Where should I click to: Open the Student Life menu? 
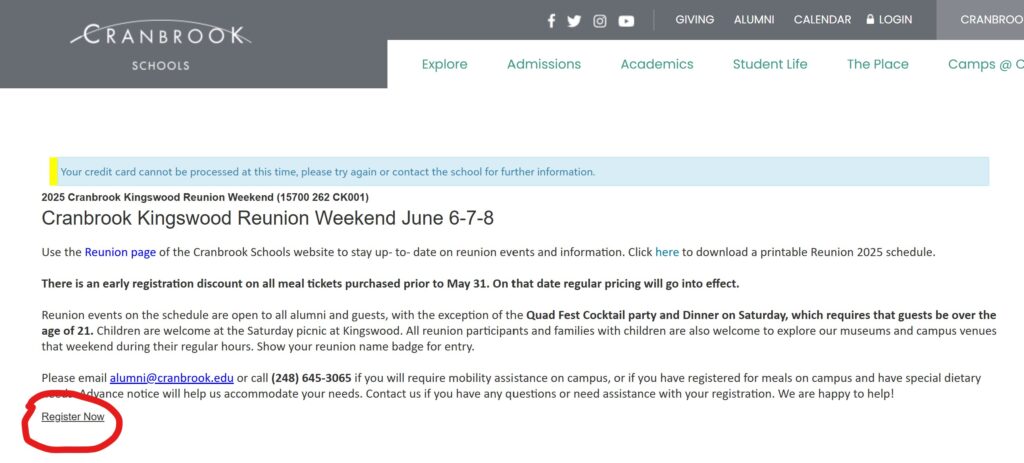point(770,64)
